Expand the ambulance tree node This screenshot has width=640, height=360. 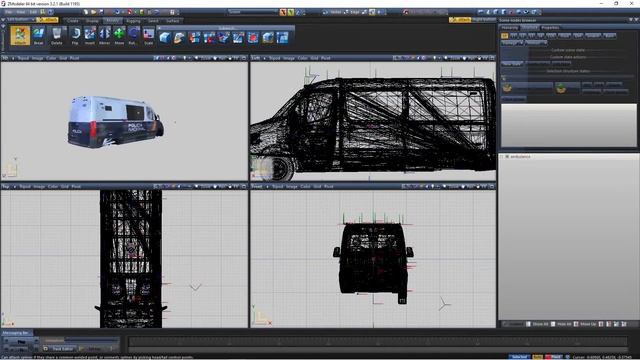coord(502,156)
